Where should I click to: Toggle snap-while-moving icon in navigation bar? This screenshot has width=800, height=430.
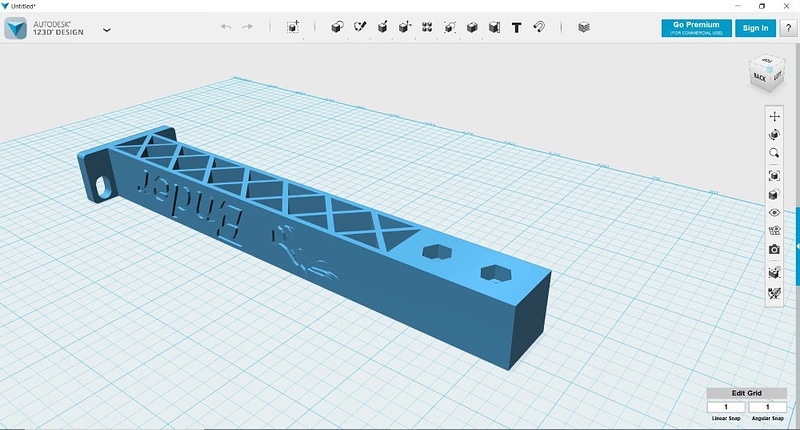(x=774, y=273)
